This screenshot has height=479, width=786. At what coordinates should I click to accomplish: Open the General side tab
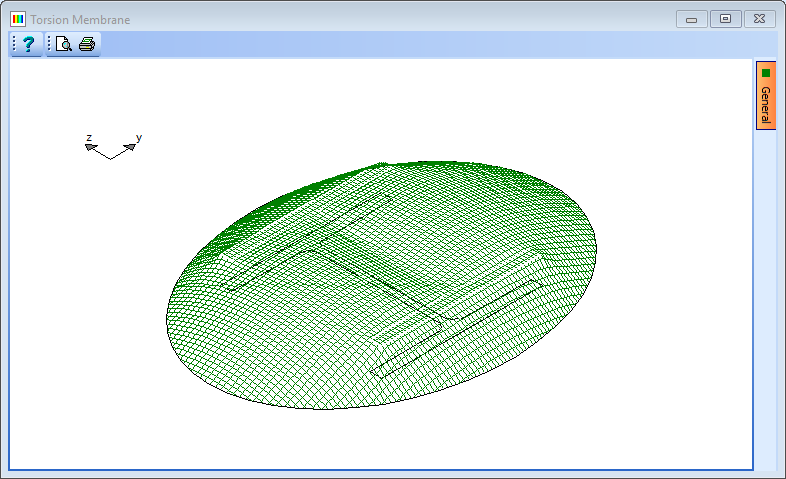[766, 96]
